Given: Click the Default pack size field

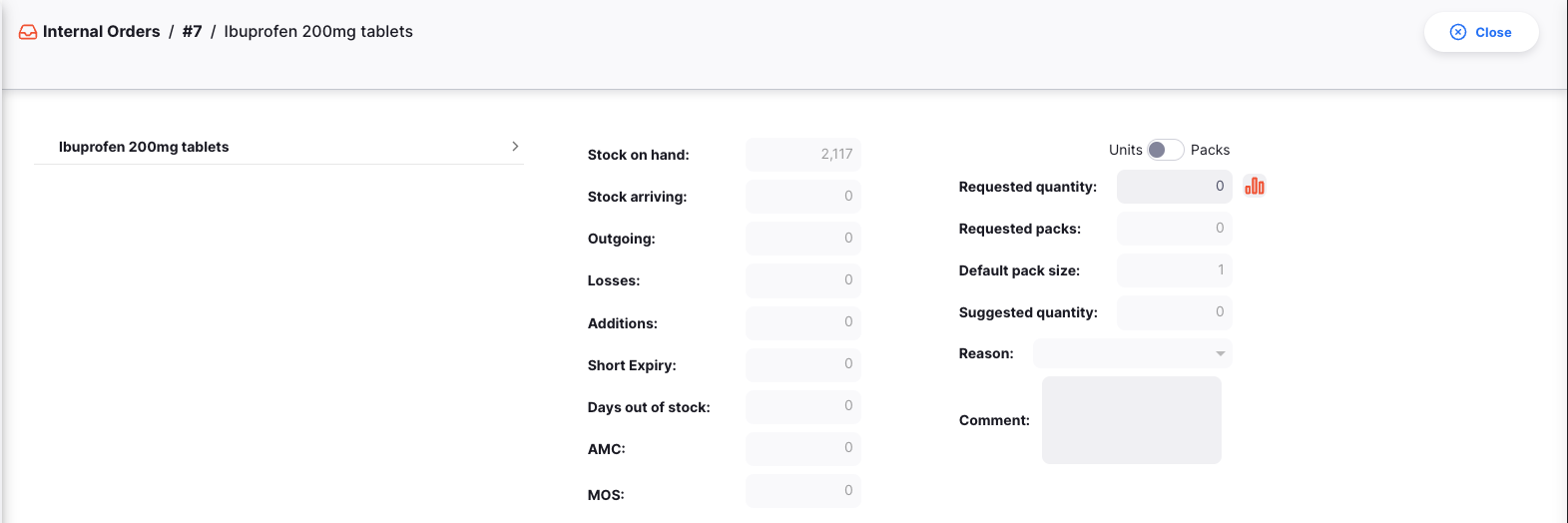Looking at the screenshot, I should click(1174, 270).
